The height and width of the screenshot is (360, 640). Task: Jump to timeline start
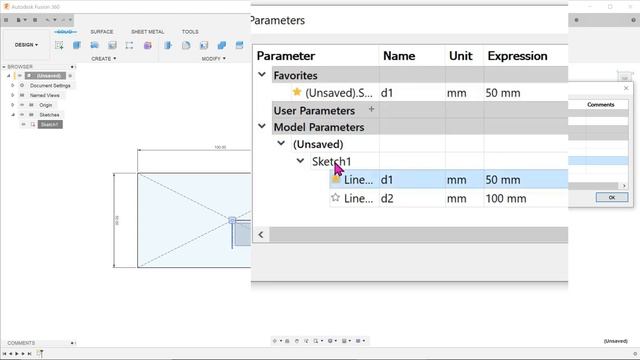click(4, 353)
